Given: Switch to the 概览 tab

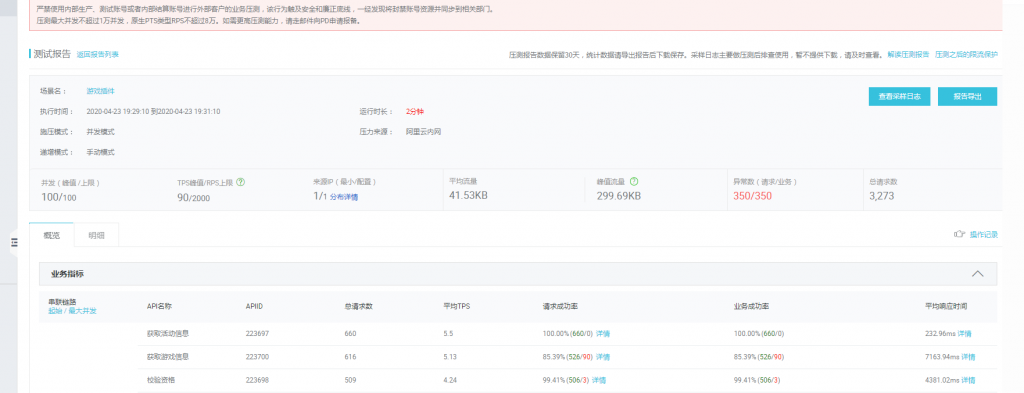Looking at the screenshot, I should tap(52, 235).
